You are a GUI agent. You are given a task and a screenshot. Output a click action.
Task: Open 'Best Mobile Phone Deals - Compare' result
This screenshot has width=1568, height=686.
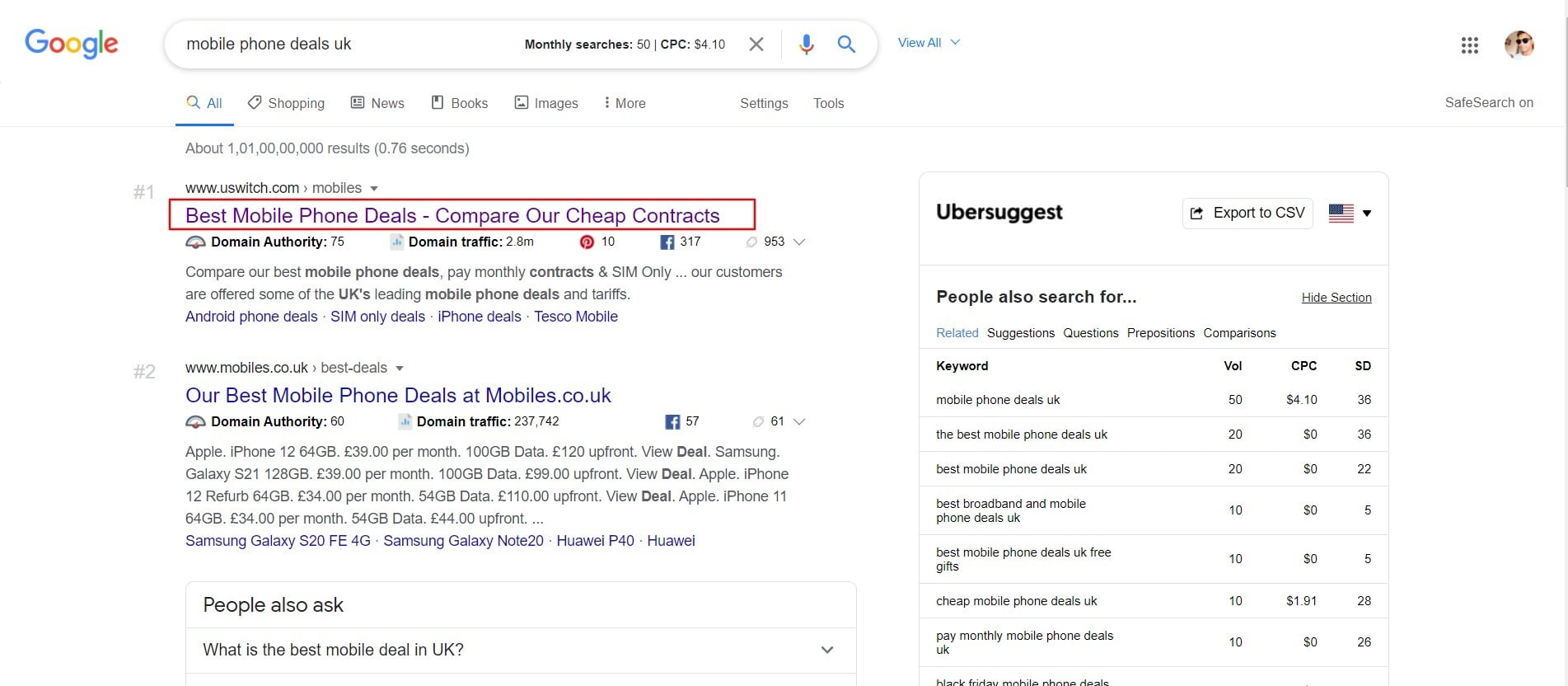click(x=452, y=215)
